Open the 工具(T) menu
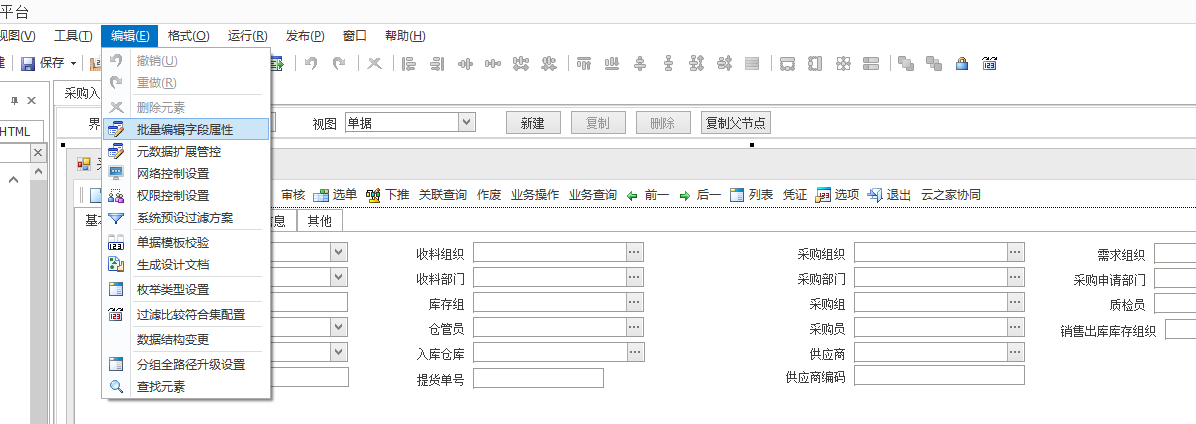1196x424 pixels. point(73,36)
